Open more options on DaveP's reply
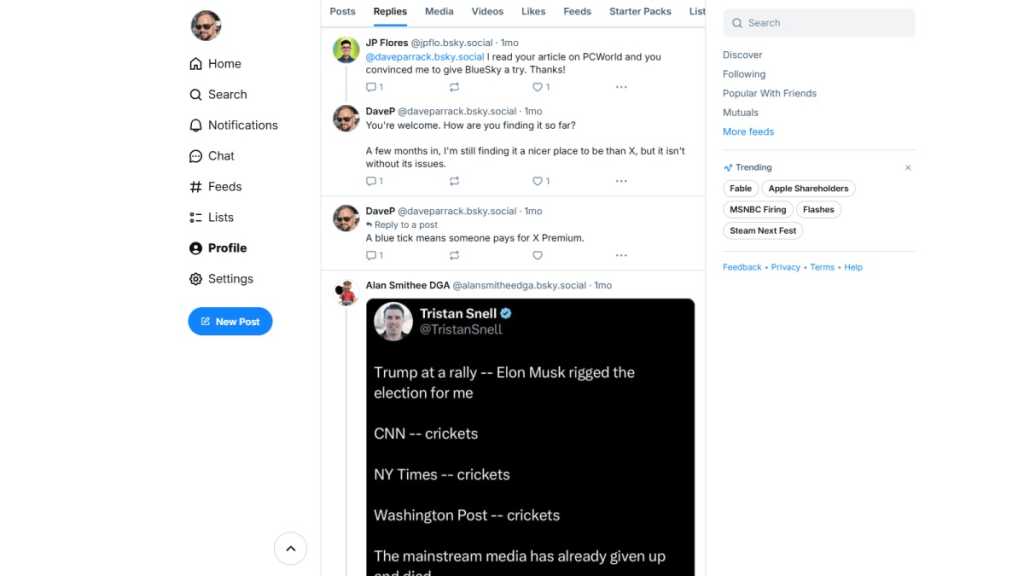This screenshot has height=576, width=1024. coord(622,181)
